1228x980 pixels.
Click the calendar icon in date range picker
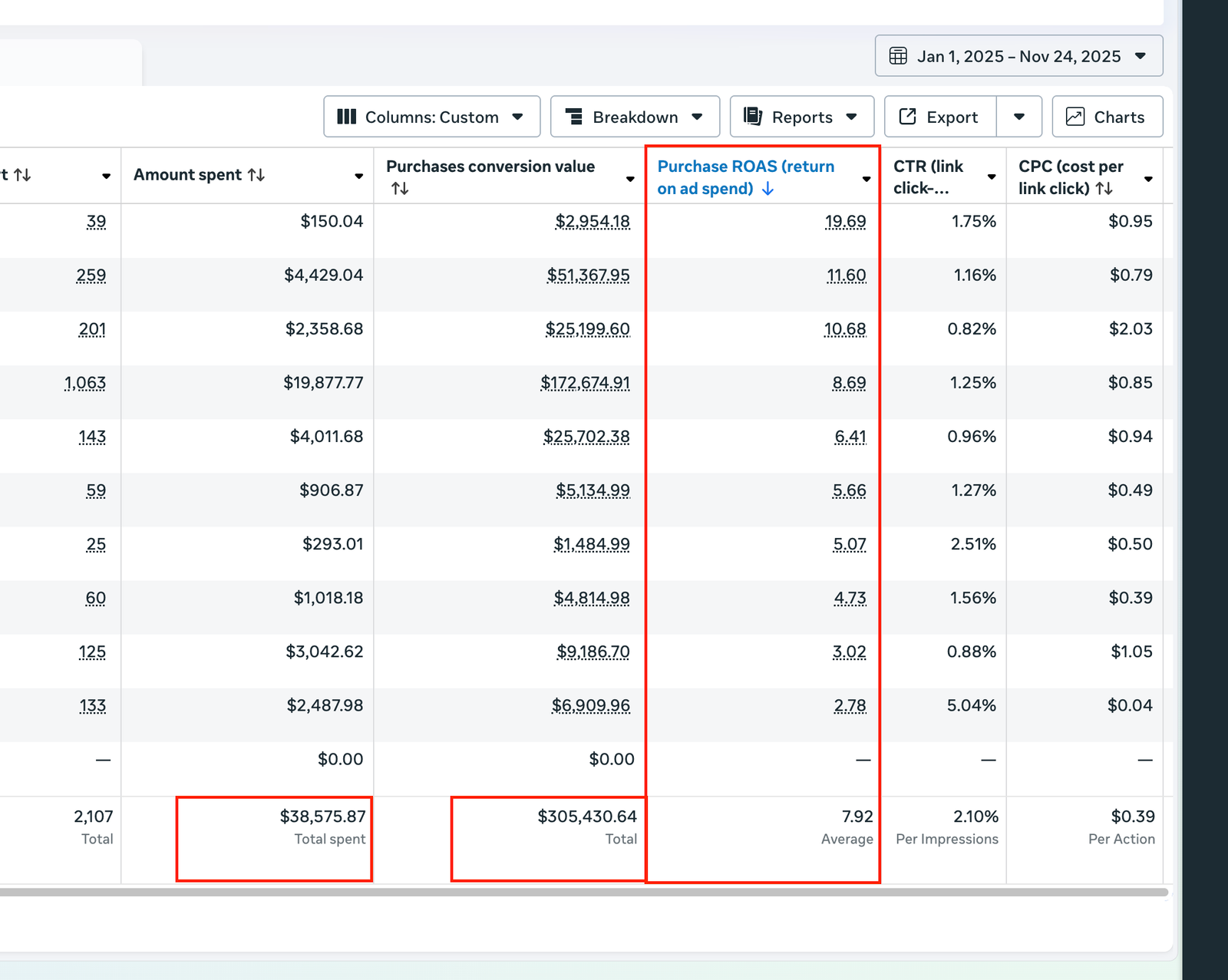tap(897, 56)
